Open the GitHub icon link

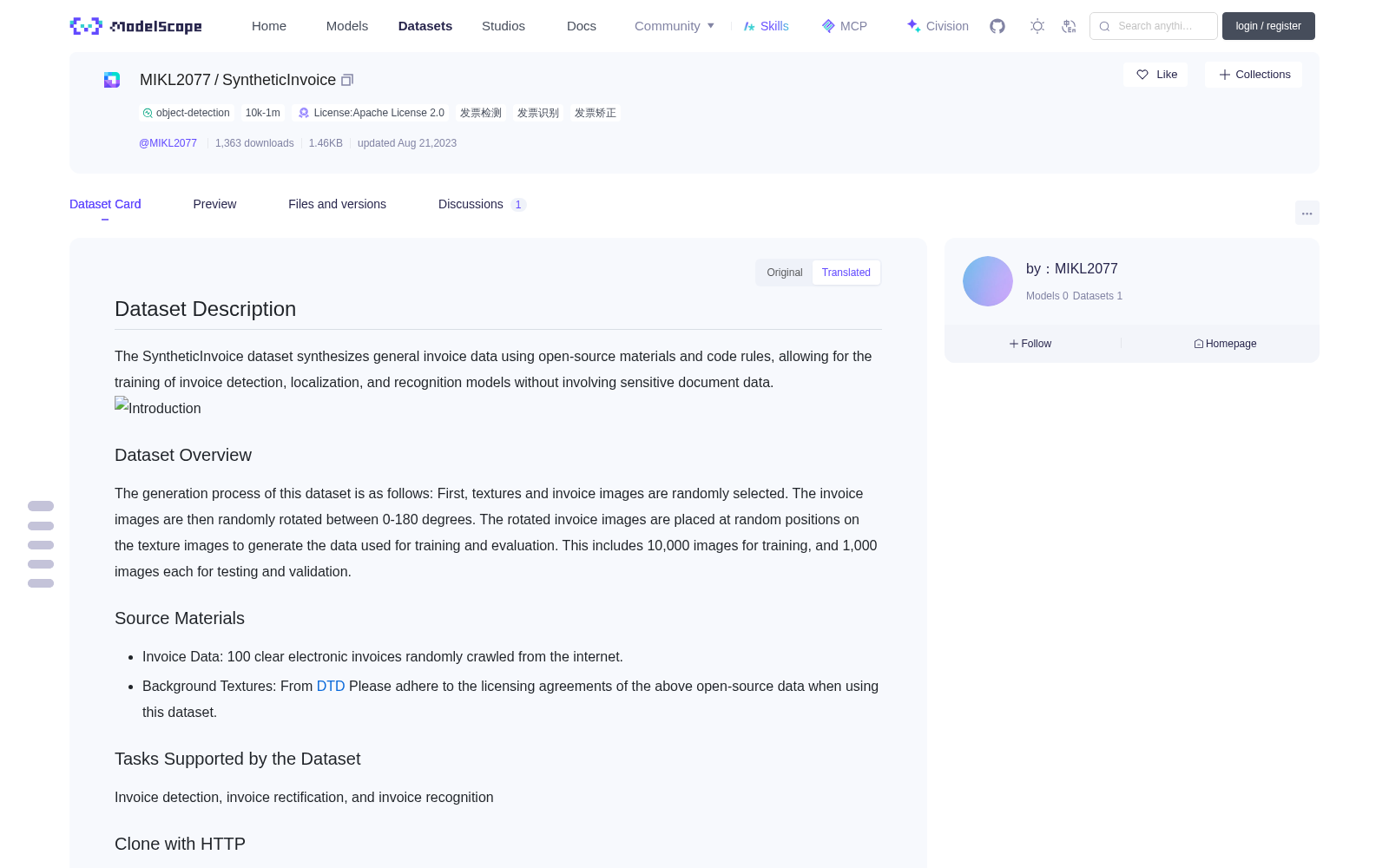click(997, 26)
